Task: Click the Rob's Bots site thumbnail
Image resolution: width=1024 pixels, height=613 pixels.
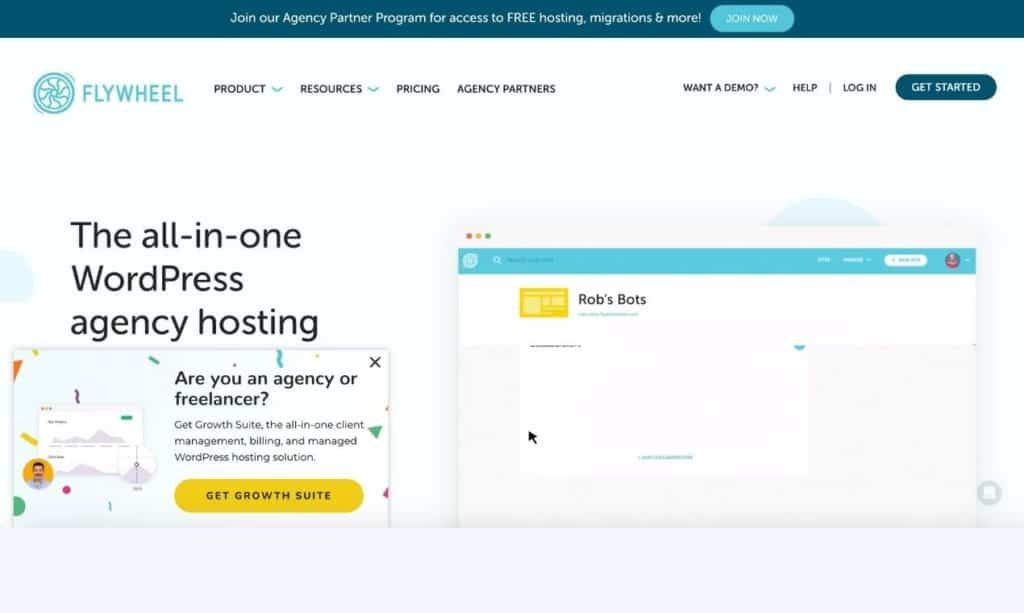Action: click(543, 303)
